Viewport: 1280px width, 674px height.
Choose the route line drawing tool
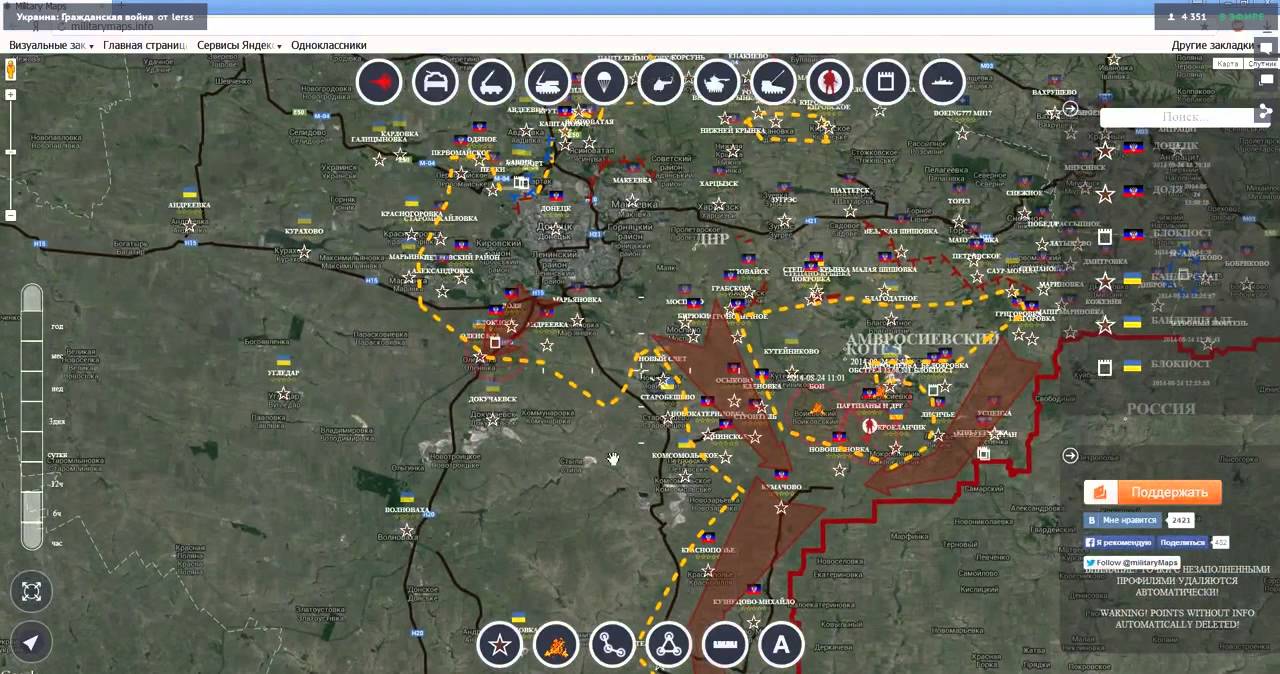click(x=612, y=644)
